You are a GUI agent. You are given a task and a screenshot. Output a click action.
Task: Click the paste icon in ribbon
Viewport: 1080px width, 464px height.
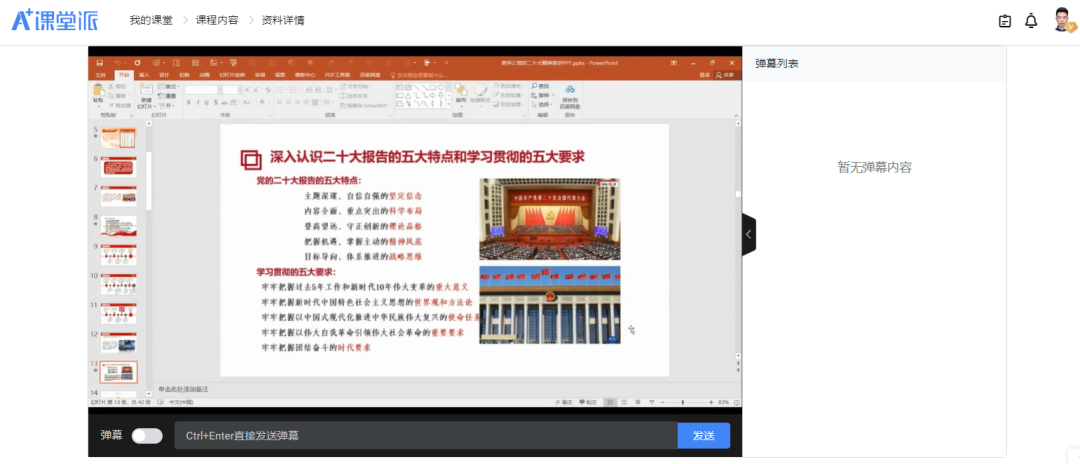(x=98, y=93)
